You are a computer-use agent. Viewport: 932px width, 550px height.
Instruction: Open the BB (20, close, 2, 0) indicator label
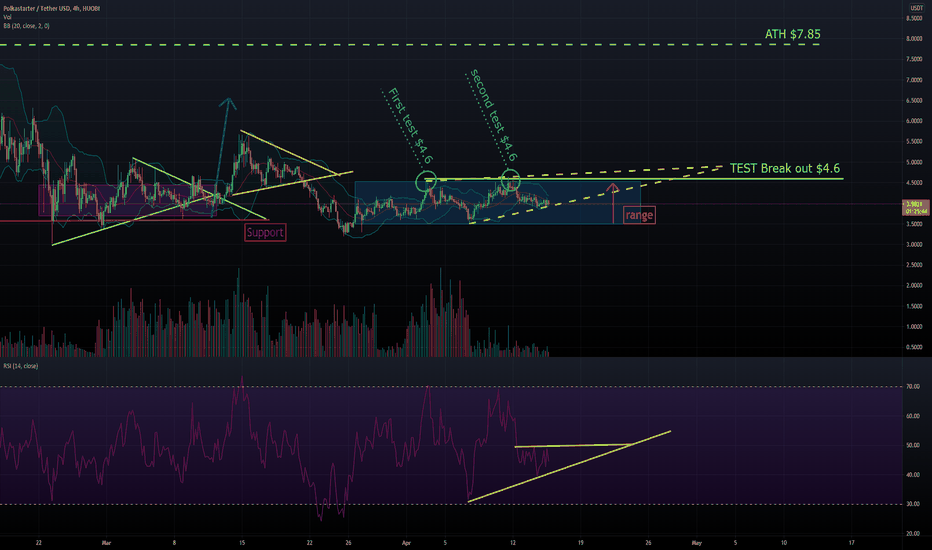pos(26,26)
